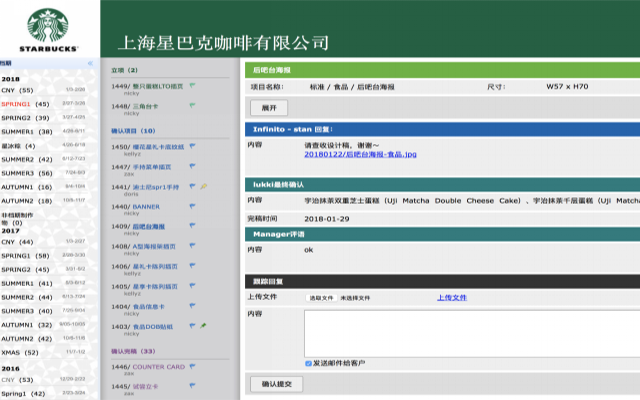Click green flag next to project 1449
Screen dimensions: 640x400
click(192, 86)
